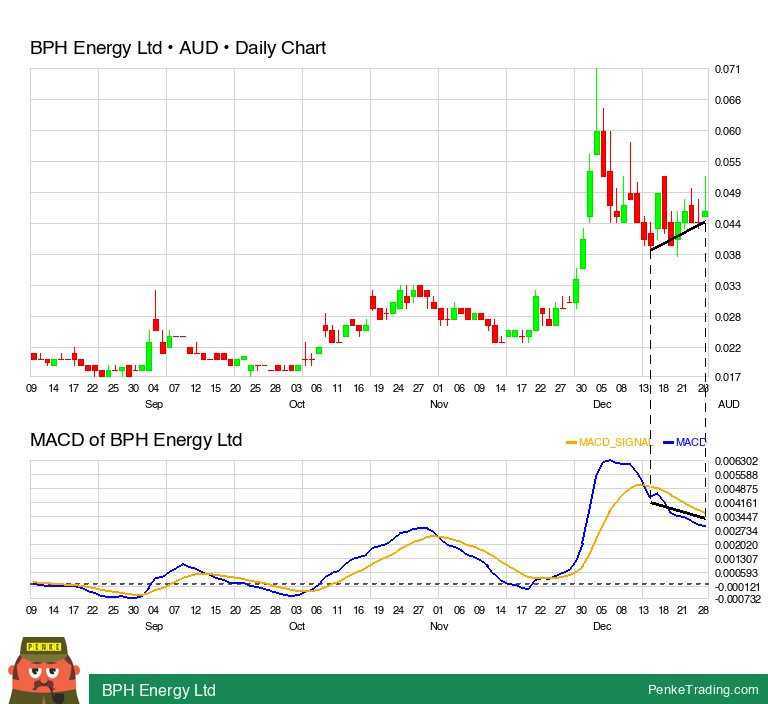The height and width of the screenshot is (704, 768).
Task: Click the Sep month label under price chart
Action: [x=154, y=404]
